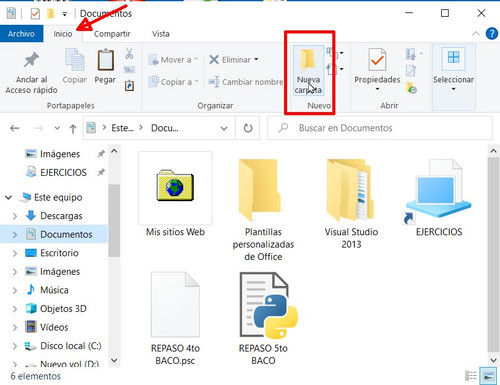Select the REPASO 4to BACO.psc file

tap(175, 319)
